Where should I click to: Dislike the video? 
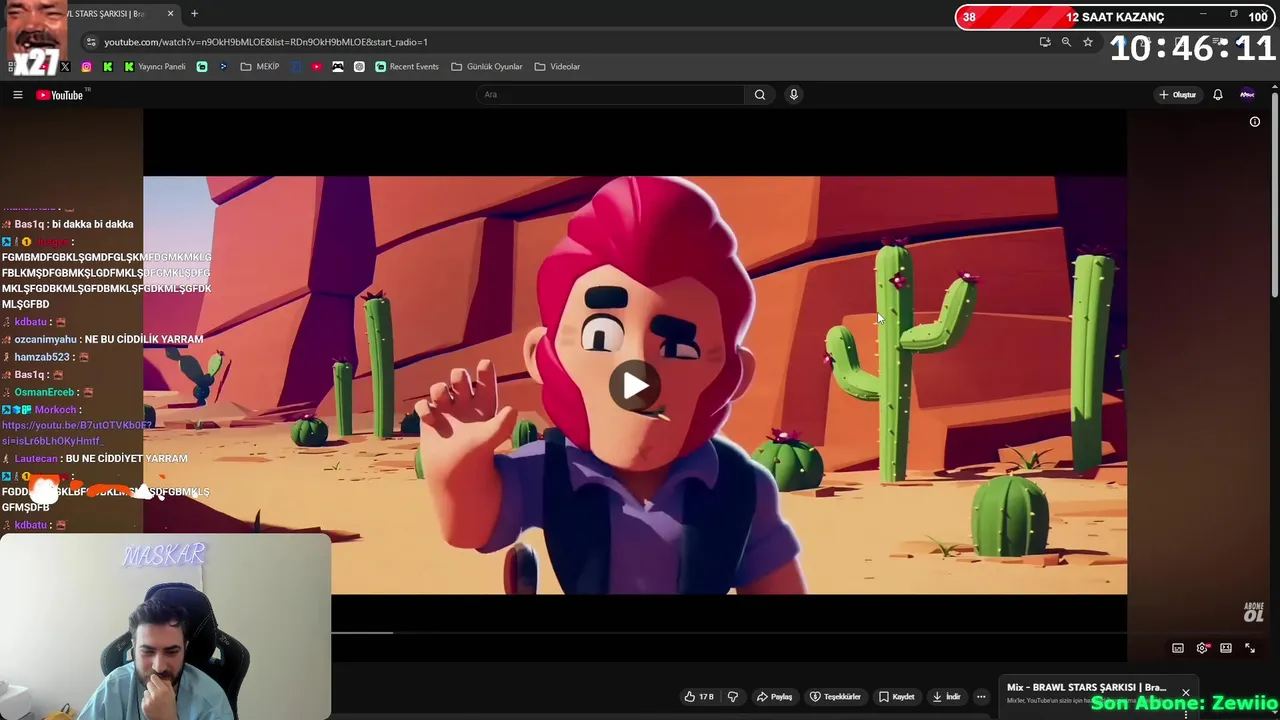(x=733, y=697)
